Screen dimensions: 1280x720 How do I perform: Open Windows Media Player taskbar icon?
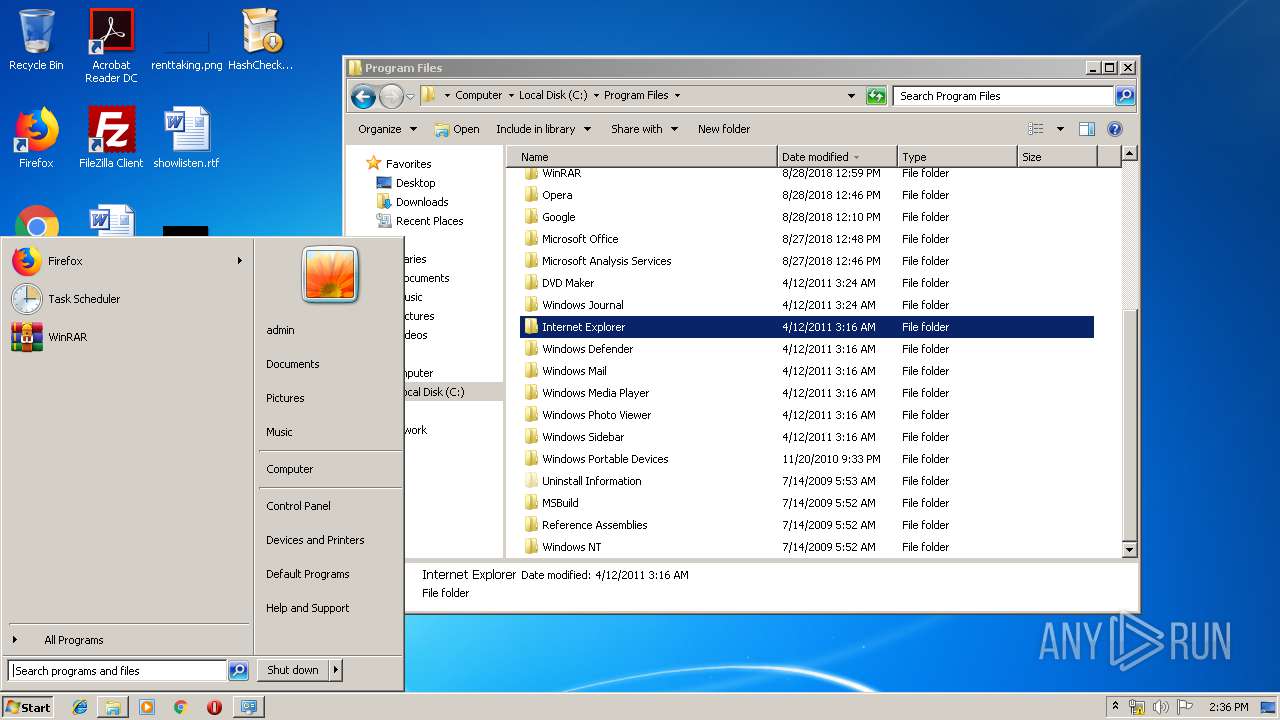147,707
